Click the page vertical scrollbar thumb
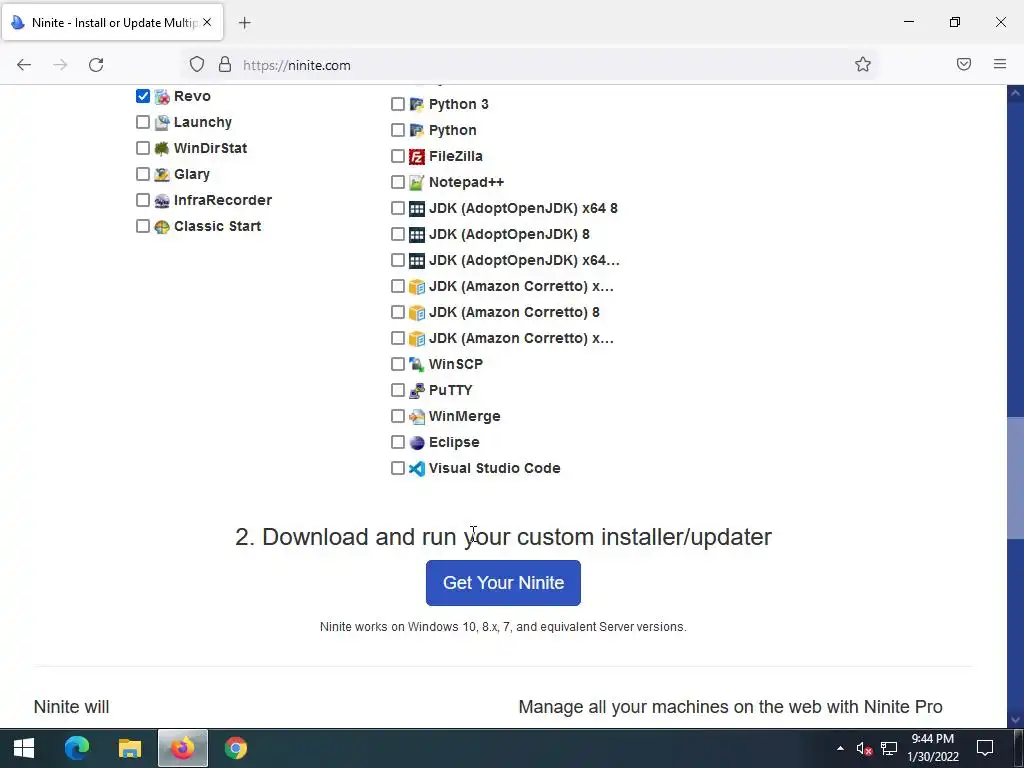The width and height of the screenshot is (1024, 768). (x=1015, y=478)
